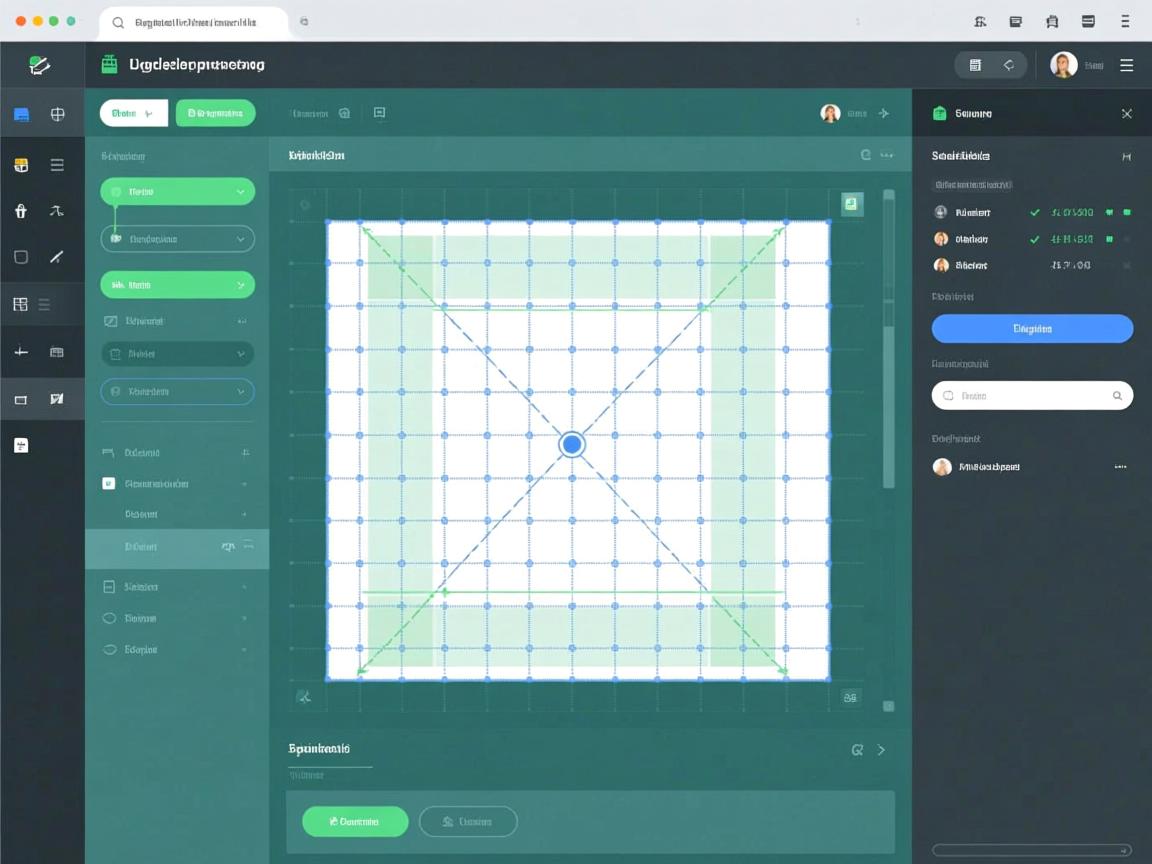Select the white pill tab atop left panel

(x=133, y=113)
